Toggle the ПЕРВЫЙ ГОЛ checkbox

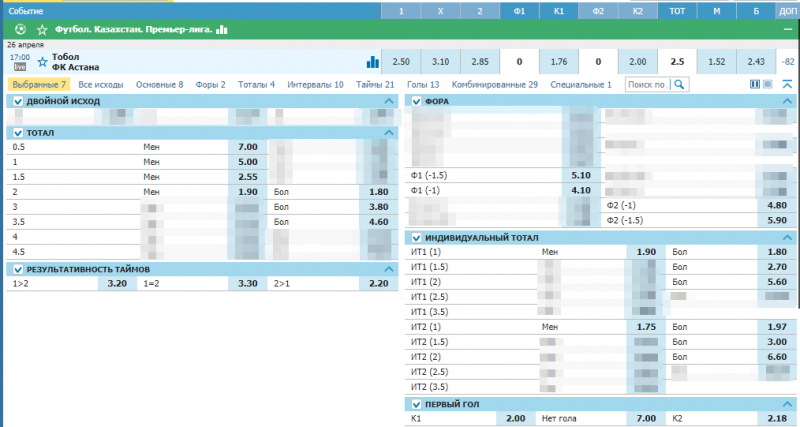[417, 404]
